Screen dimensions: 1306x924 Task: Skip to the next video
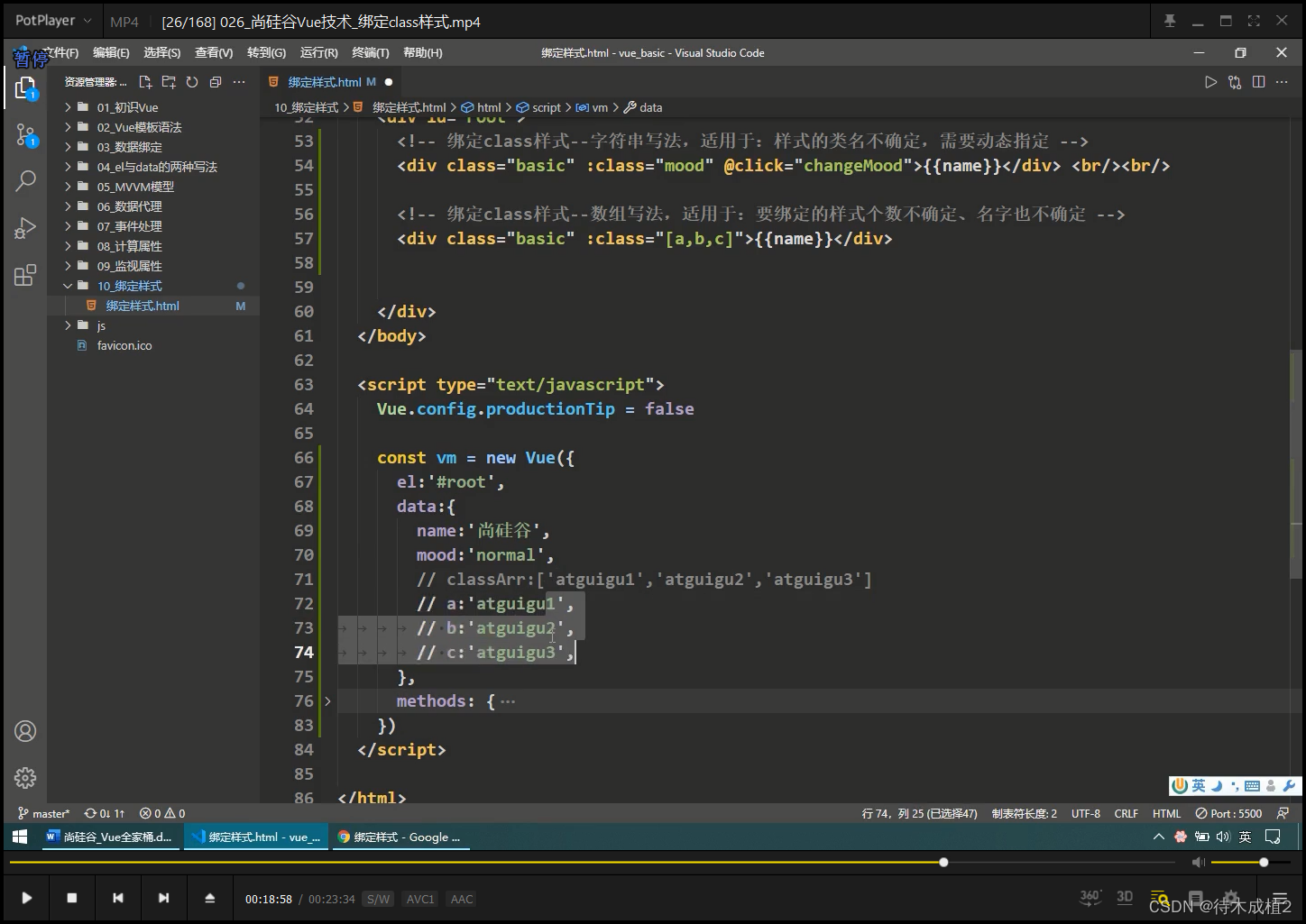[163, 898]
